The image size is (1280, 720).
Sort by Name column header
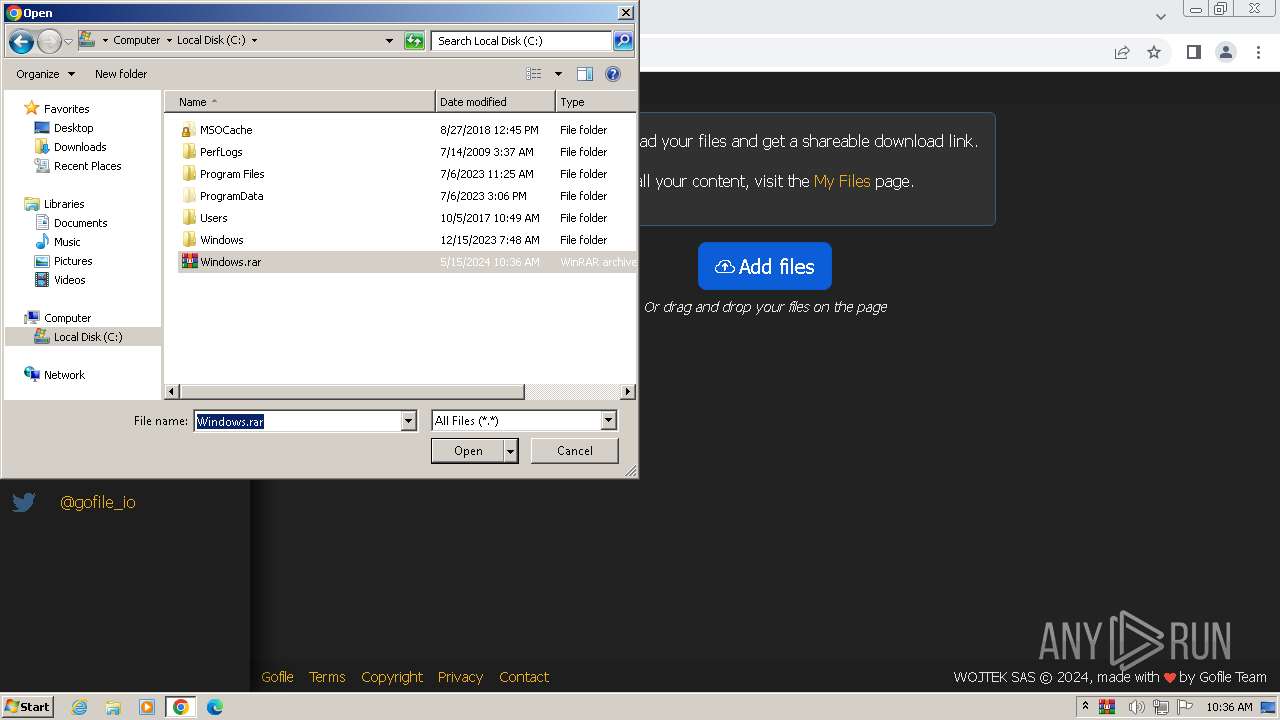click(299, 102)
